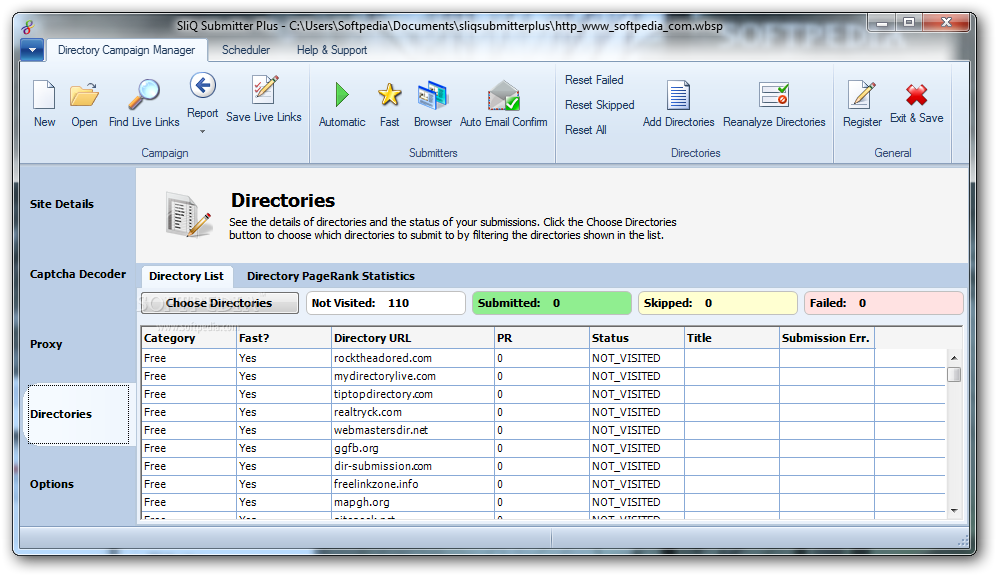Click the directory list scrollbar thumb
Image resolution: width=997 pixels, height=576 pixels.
coord(954,374)
